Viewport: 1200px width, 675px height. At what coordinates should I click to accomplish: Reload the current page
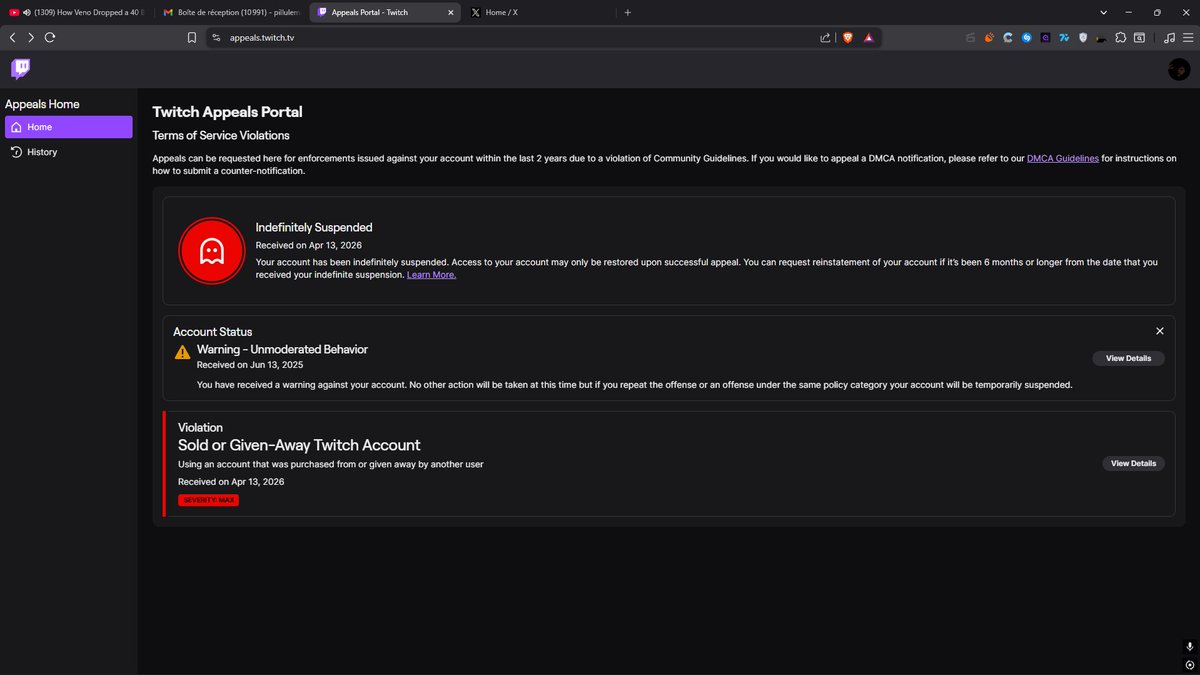click(x=50, y=37)
